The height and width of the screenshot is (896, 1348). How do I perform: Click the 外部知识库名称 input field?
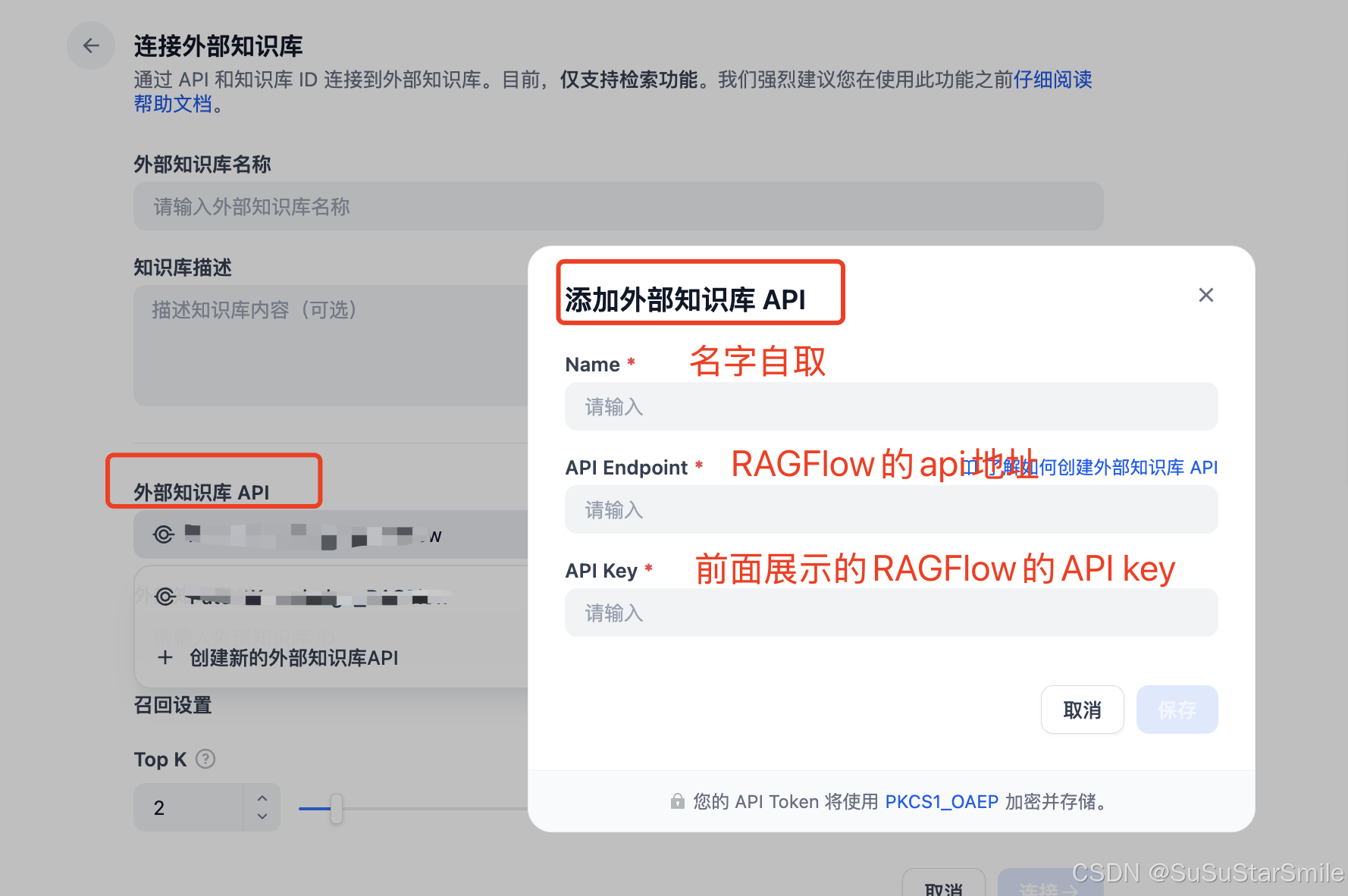[618, 206]
